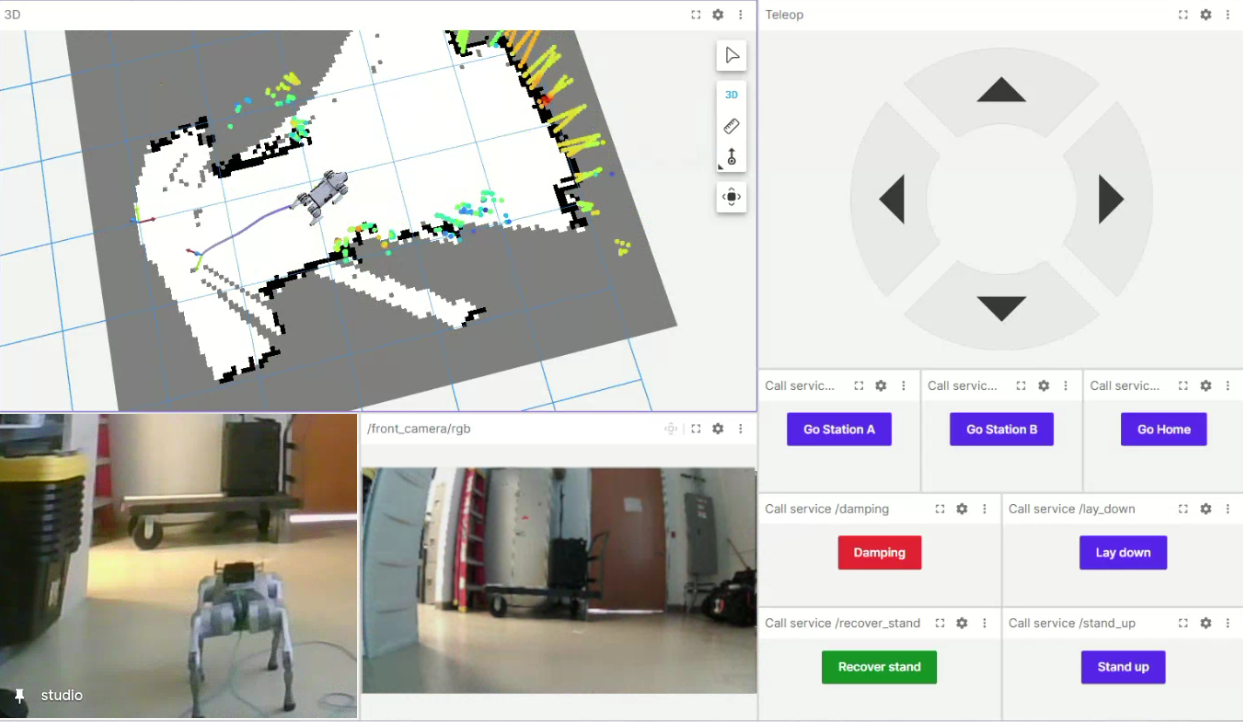Click the '3D' panel title
1243x722 pixels.
[x=12, y=15]
